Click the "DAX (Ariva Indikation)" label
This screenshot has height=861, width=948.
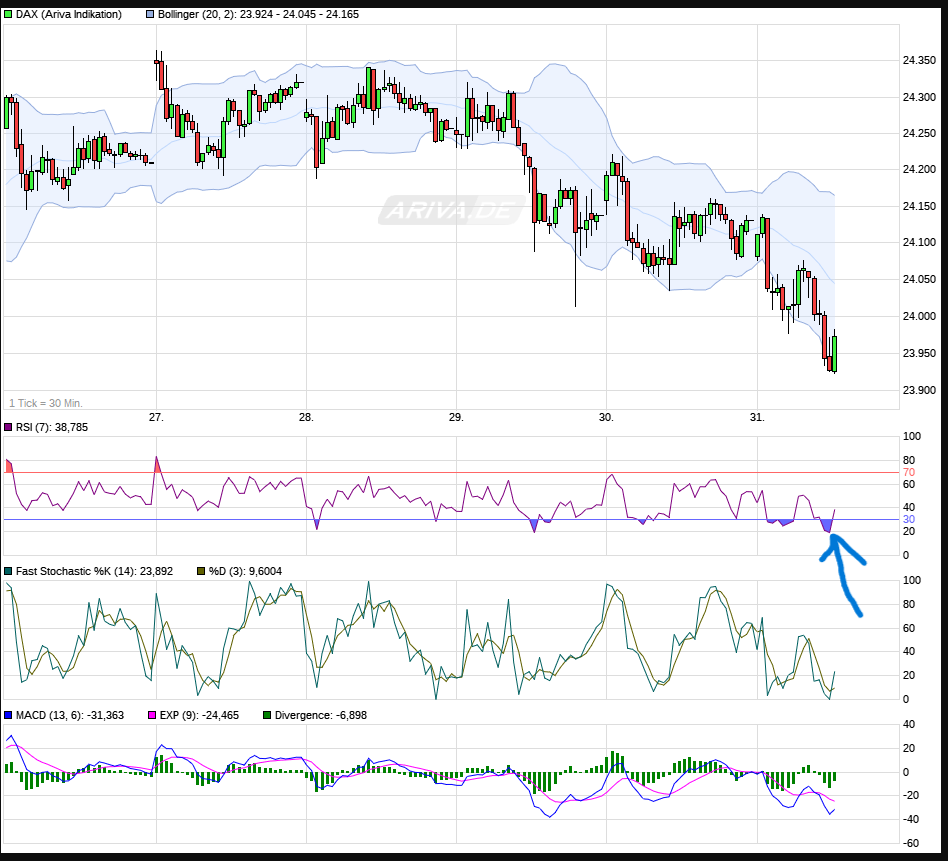(x=69, y=15)
